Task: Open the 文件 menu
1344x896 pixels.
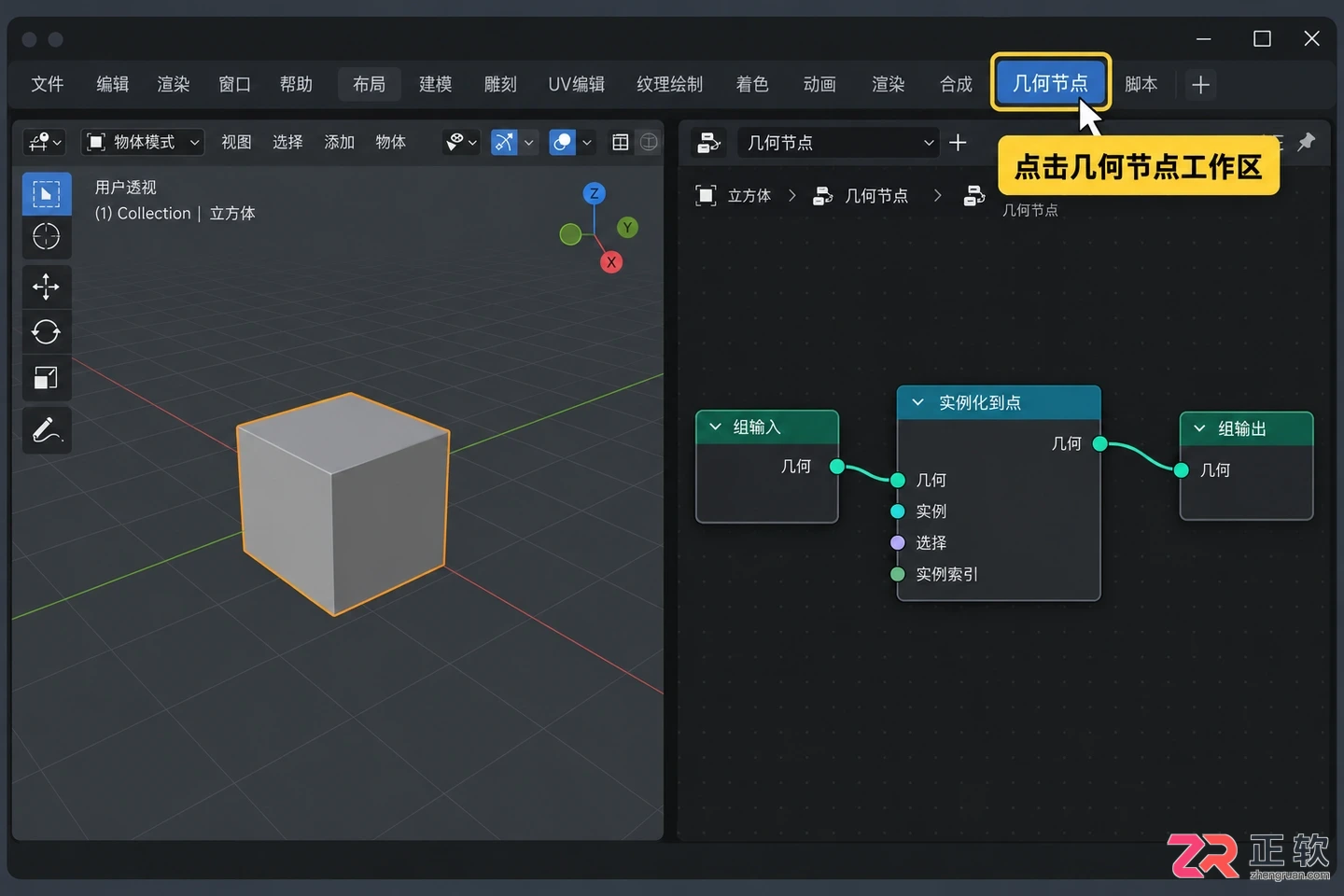Action: click(x=48, y=84)
